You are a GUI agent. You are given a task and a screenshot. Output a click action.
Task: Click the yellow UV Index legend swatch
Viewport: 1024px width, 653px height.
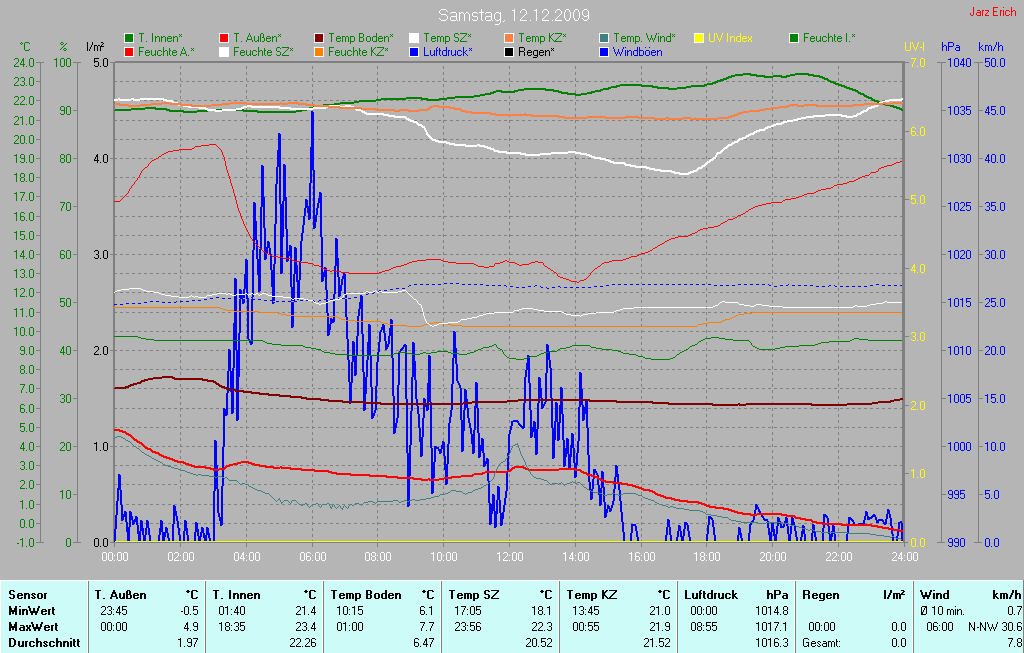[699, 38]
